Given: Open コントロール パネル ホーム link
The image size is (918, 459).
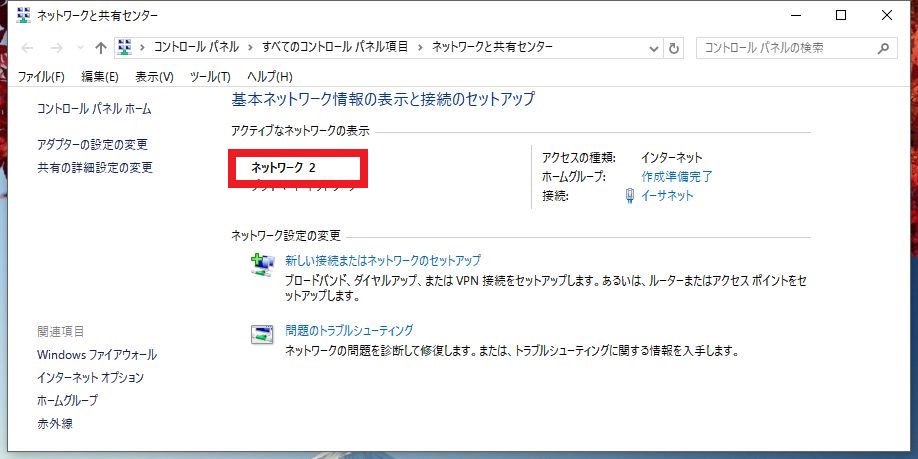Looking at the screenshot, I should (x=94, y=109).
